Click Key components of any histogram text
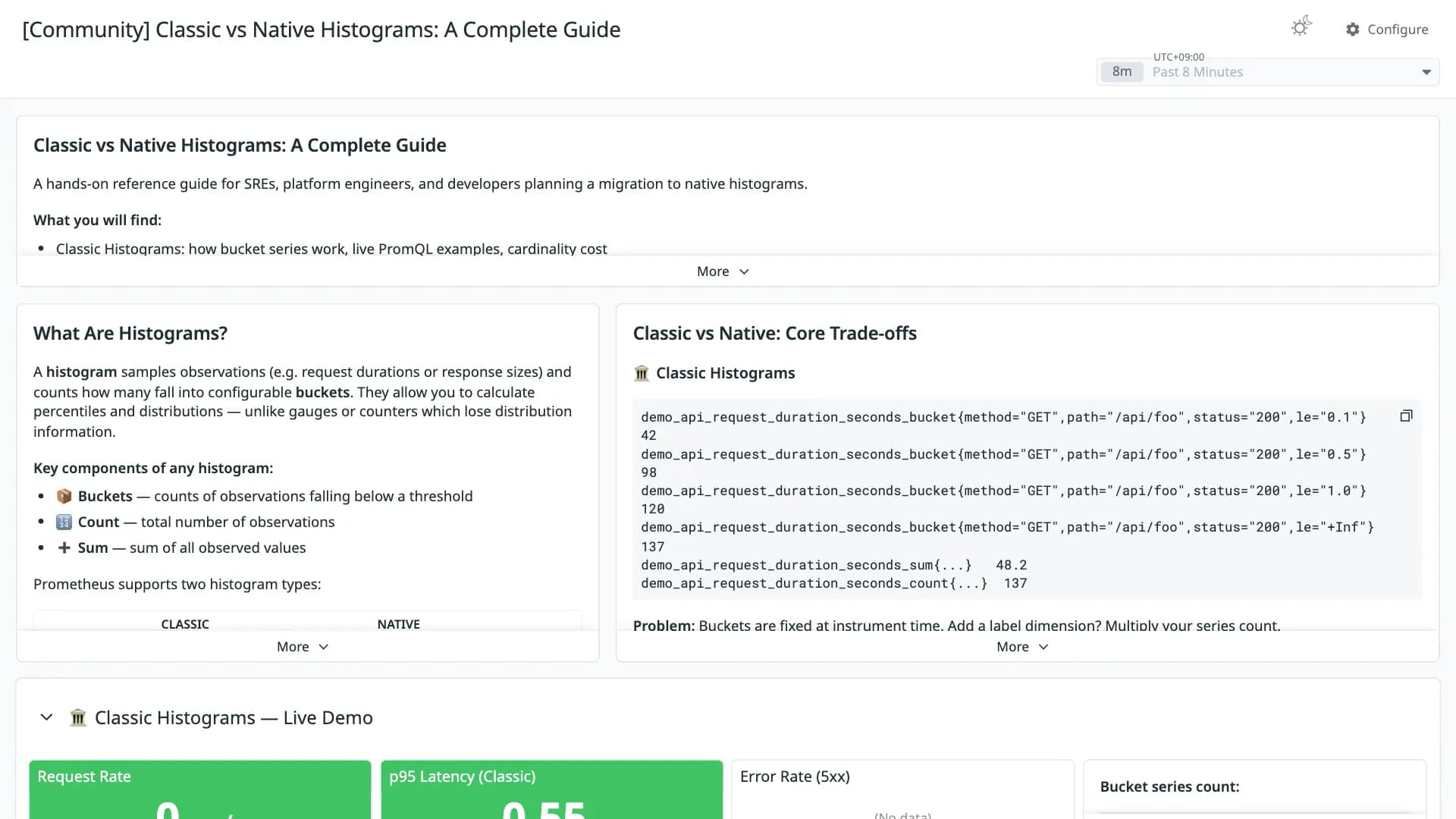 tap(153, 469)
